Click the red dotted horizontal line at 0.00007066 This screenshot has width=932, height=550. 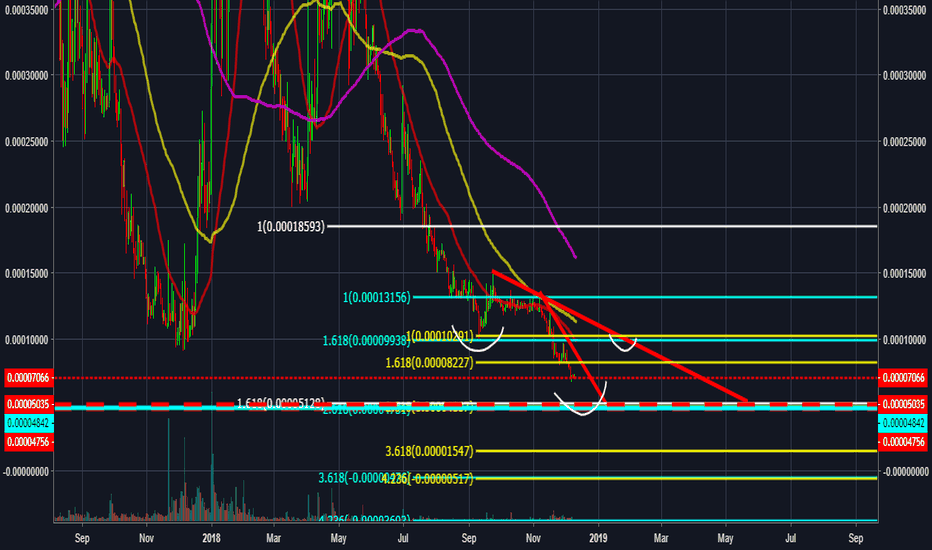(465, 378)
